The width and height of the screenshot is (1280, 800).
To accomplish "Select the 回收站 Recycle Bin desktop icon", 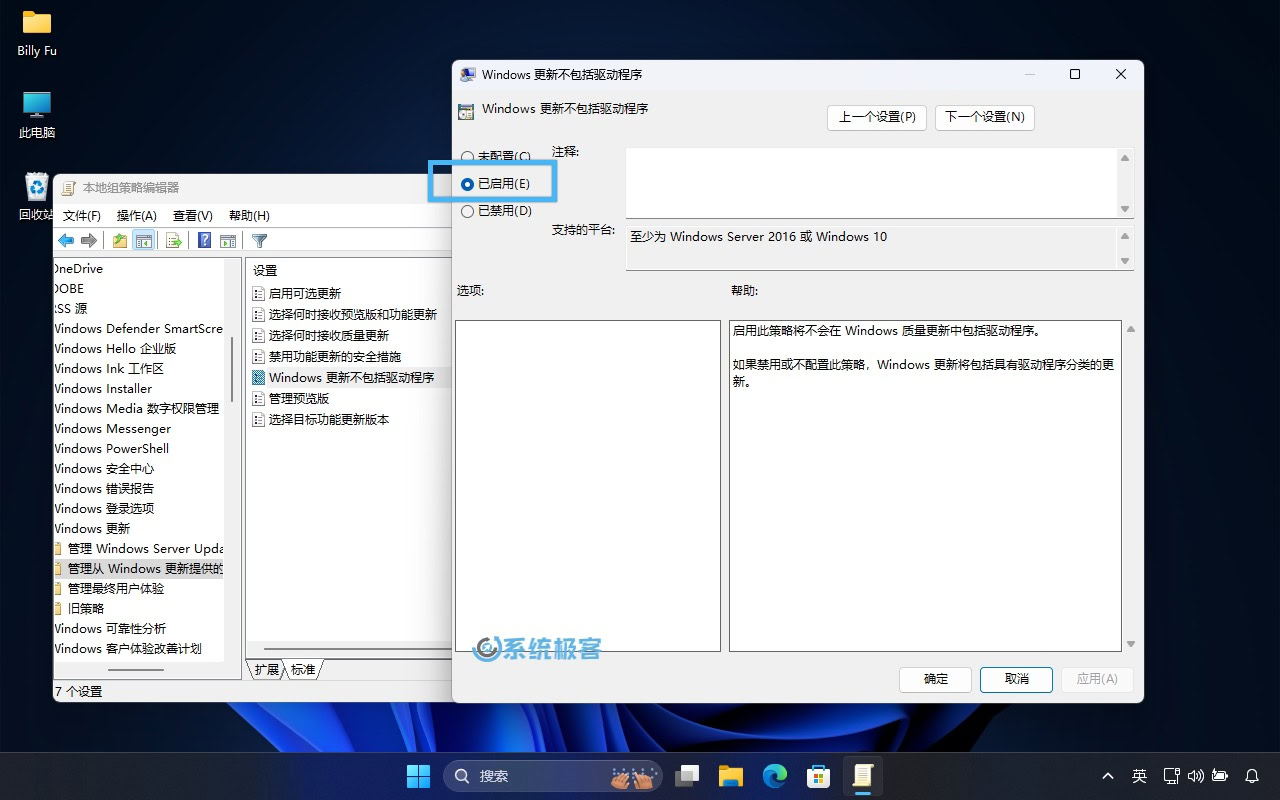I will pyautogui.click(x=36, y=196).
